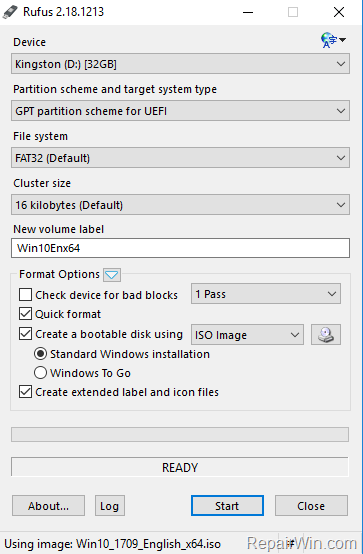Viewport: 363px width, 554px height.
Task: Open the File system dropdown (FAT32)
Action: click(x=180, y=158)
